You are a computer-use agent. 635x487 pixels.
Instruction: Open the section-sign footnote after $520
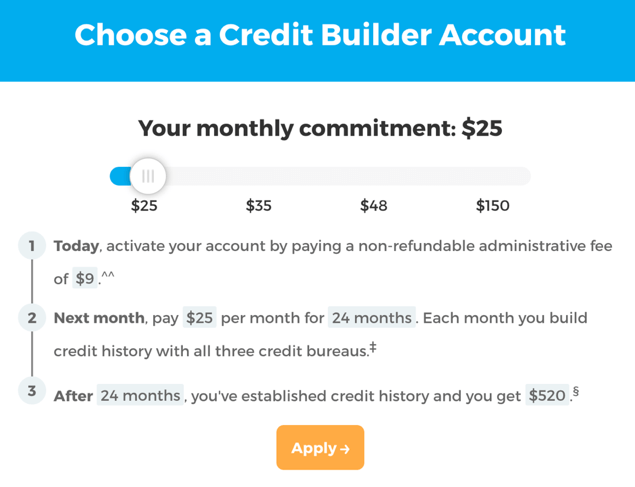pos(576,392)
